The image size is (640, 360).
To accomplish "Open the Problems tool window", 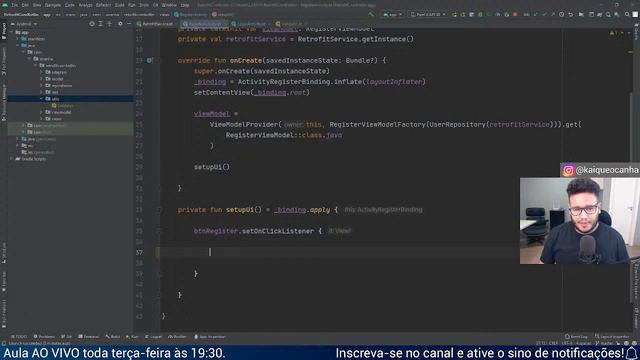I will click(44, 337).
